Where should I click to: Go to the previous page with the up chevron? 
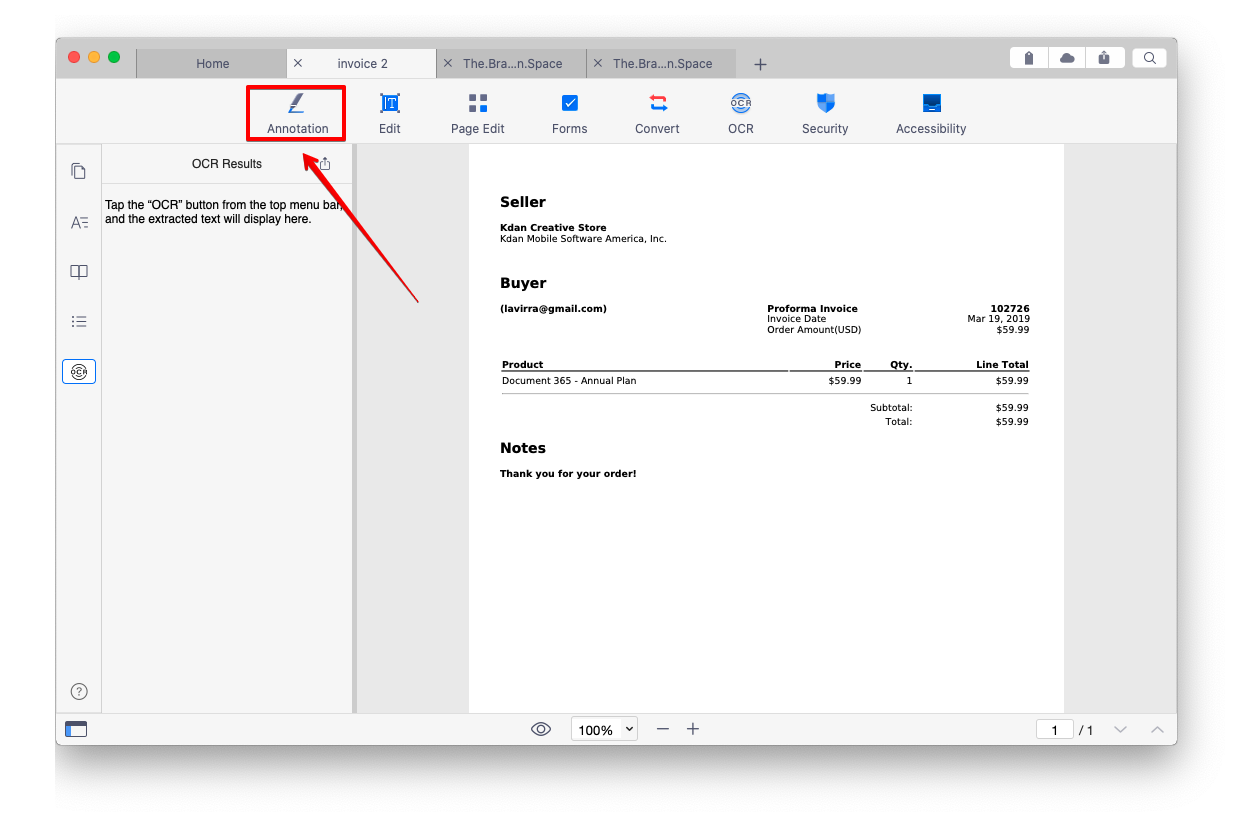(x=1157, y=730)
